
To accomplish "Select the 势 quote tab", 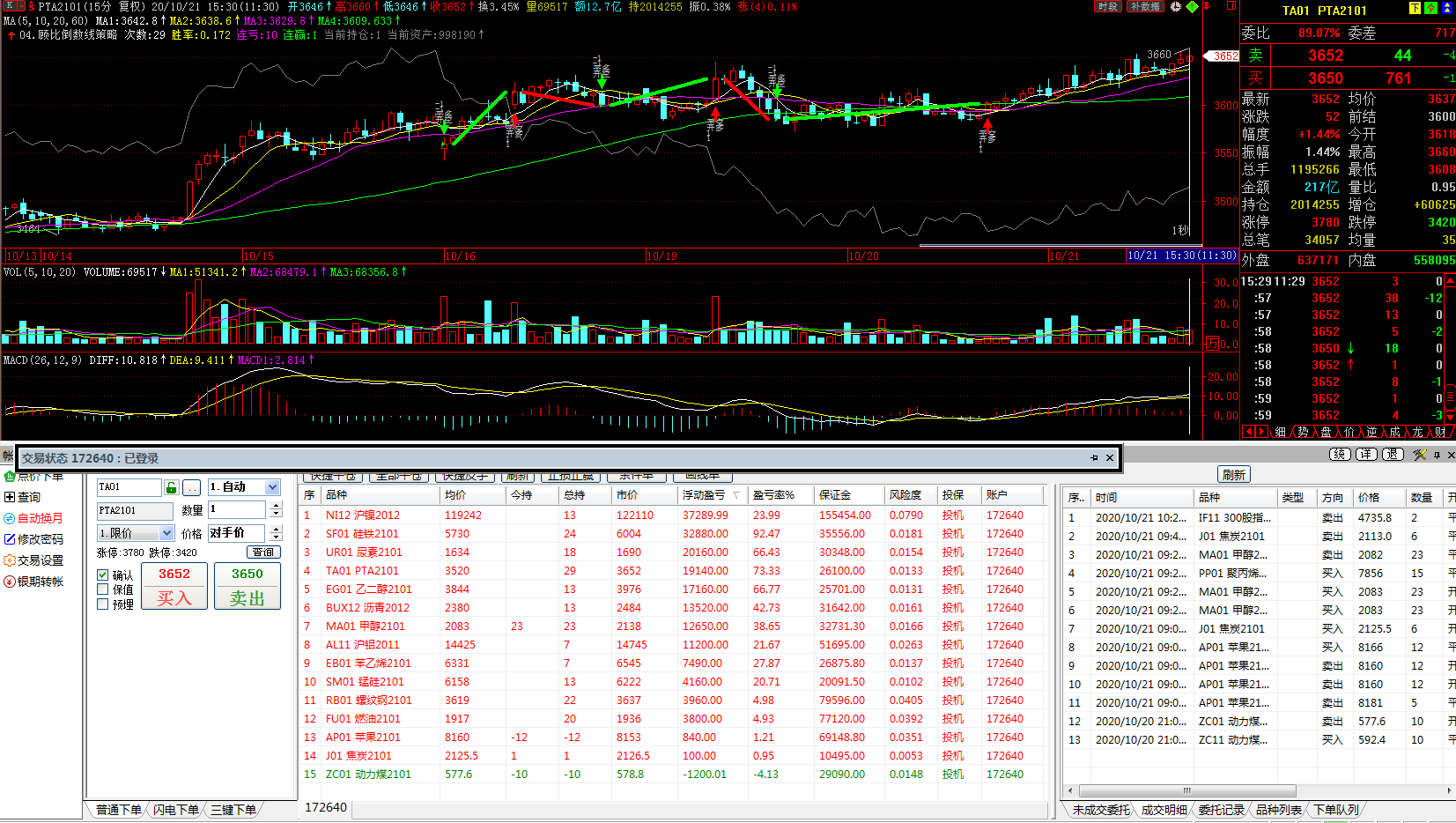I will (1303, 432).
